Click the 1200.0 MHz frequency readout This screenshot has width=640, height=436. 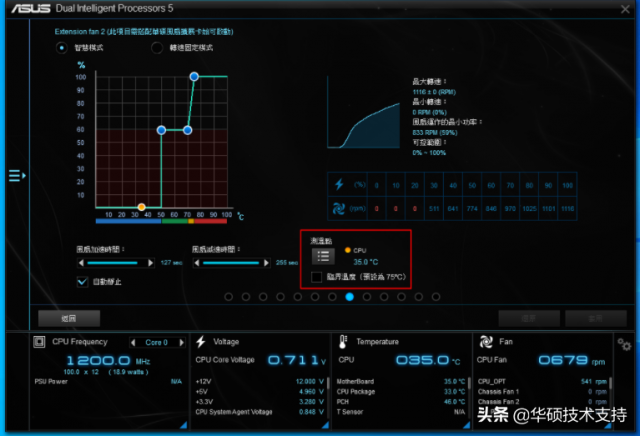[x=108, y=361]
